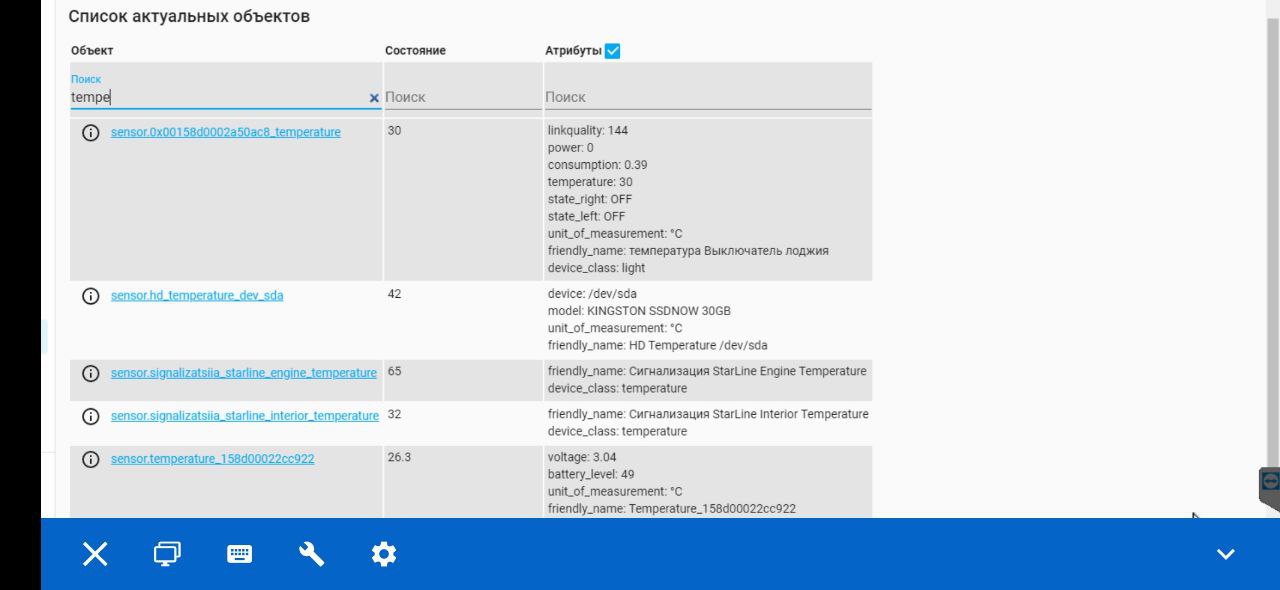Uncheck the Атрибуты checkbox
Image resolution: width=1280 pixels, height=590 pixels.
tap(613, 51)
